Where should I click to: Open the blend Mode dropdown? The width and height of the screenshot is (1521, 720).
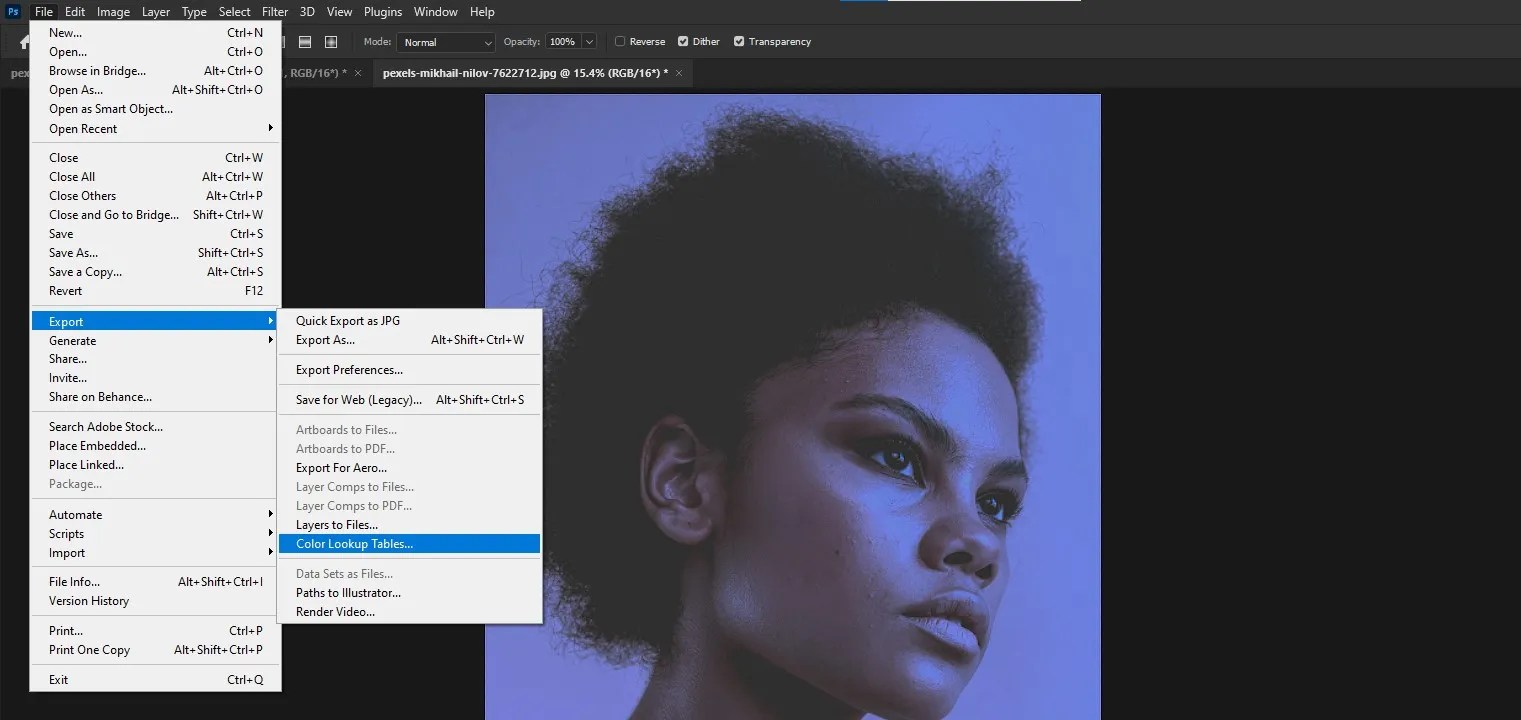(445, 42)
